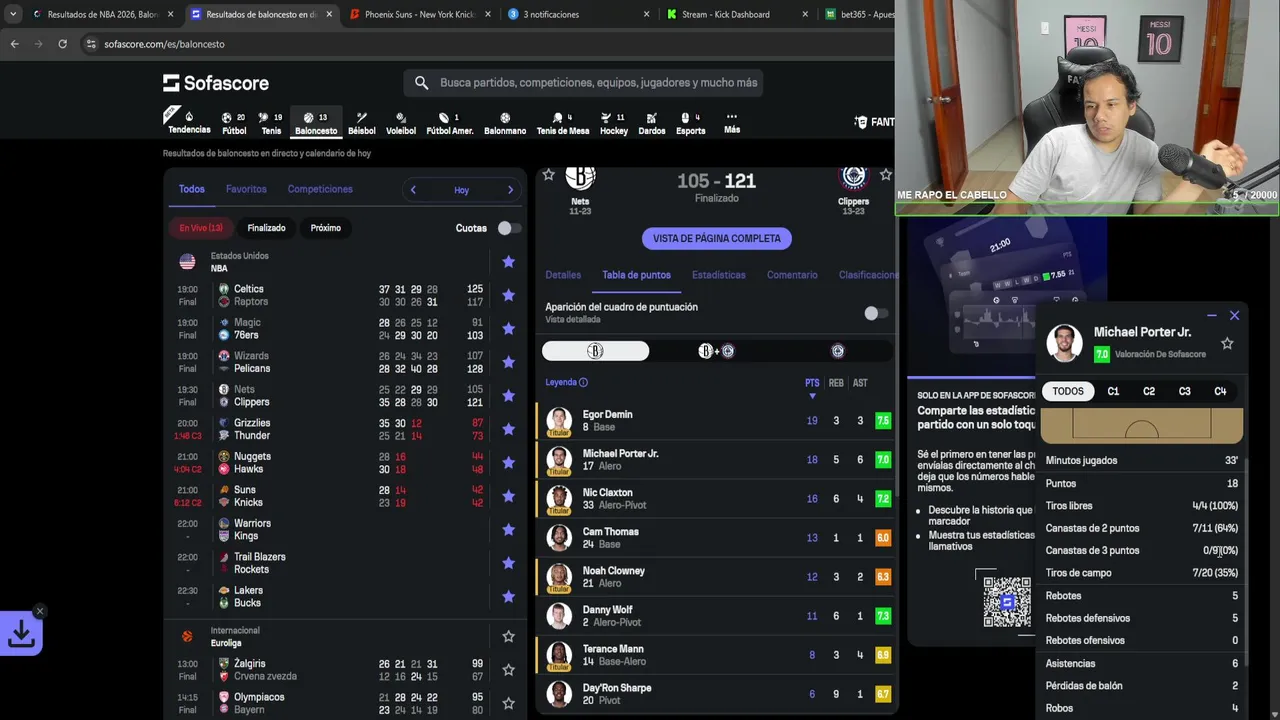This screenshot has width=1280, height=720.
Task: Toggle favorite star for Magic vs 76ers
Action: click(x=508, y=328)
